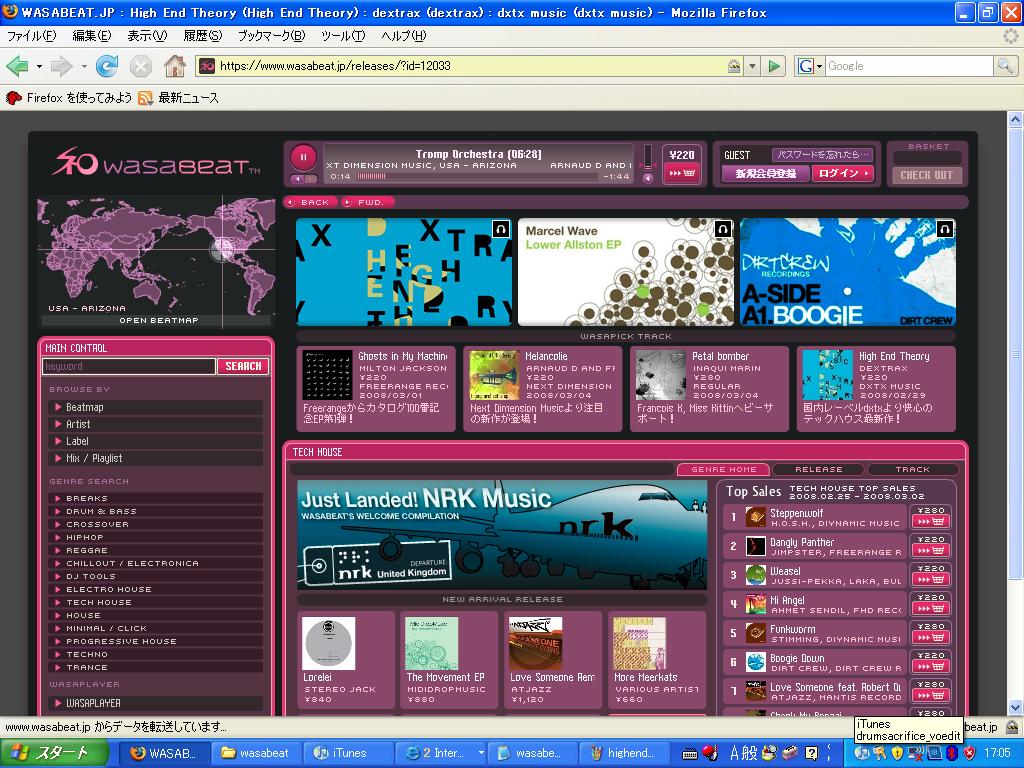Click the headphone icon on Dirt Crew banner
The image size is (1024, 768).
point(944,229)
